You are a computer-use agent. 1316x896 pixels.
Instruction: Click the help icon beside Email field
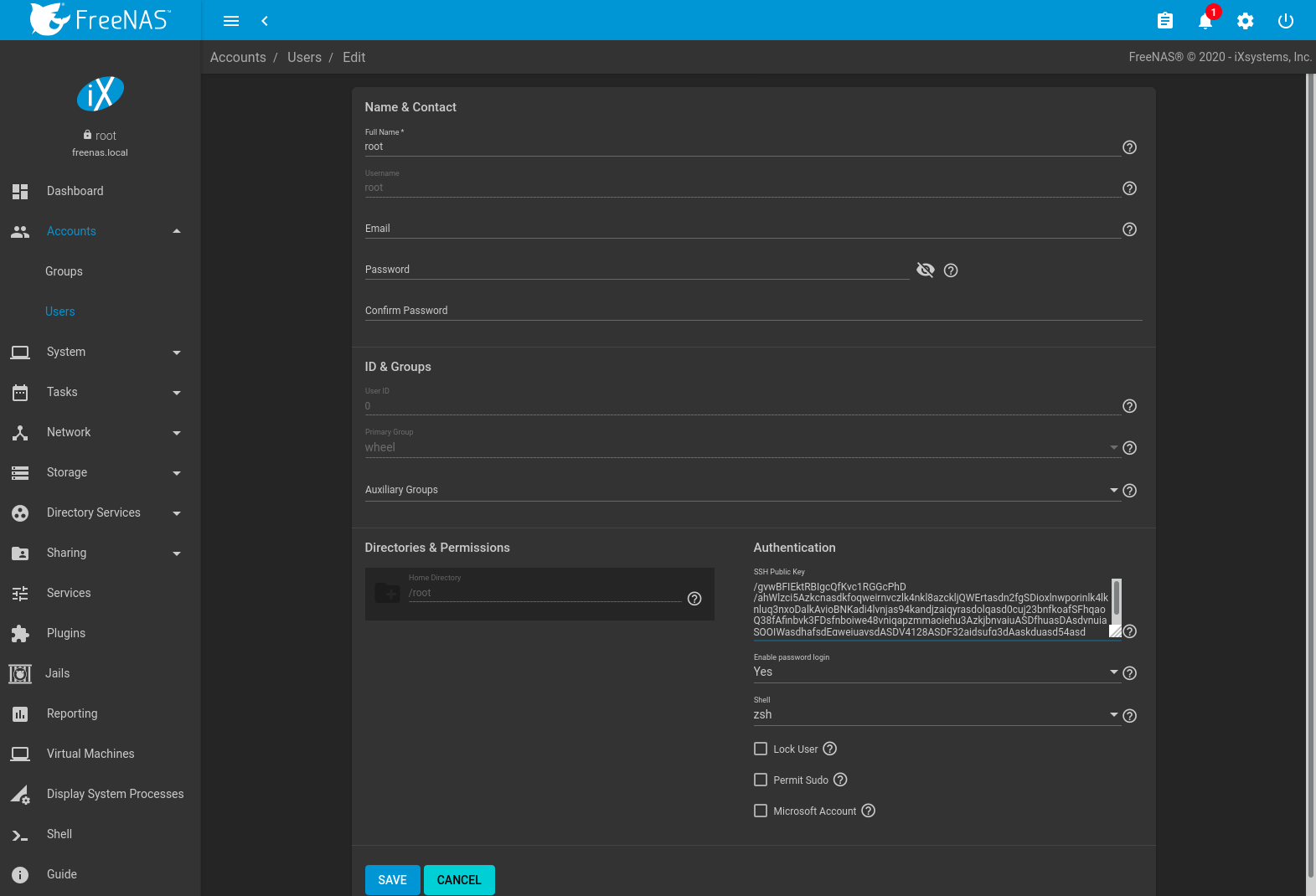coord(1129,229)
